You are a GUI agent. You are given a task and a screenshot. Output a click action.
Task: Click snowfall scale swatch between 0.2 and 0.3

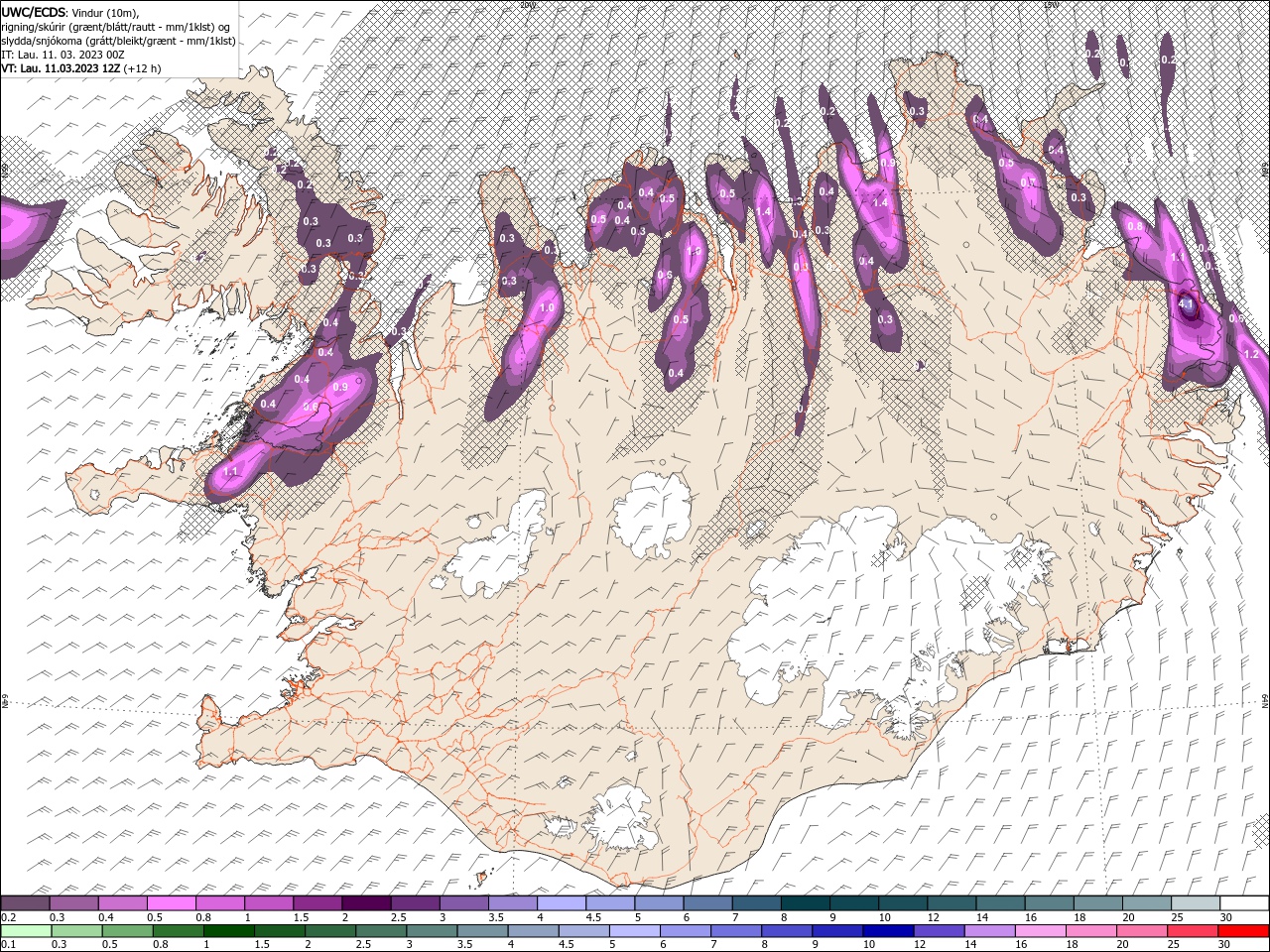[x=25, y=903]
